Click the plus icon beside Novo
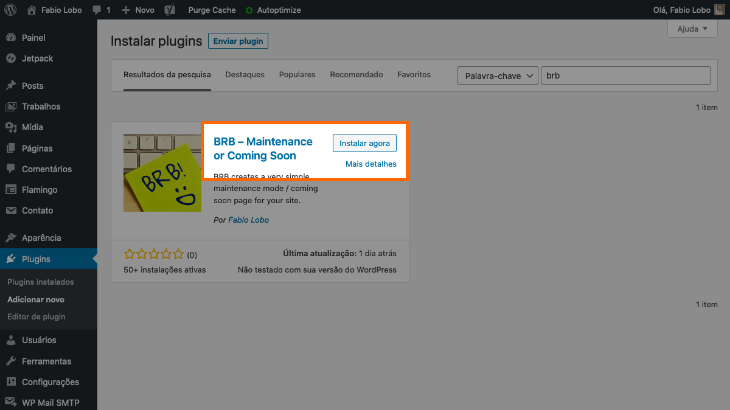Image resolution: width=730 pixels, height=410 pixels. (x=126, y=10)
